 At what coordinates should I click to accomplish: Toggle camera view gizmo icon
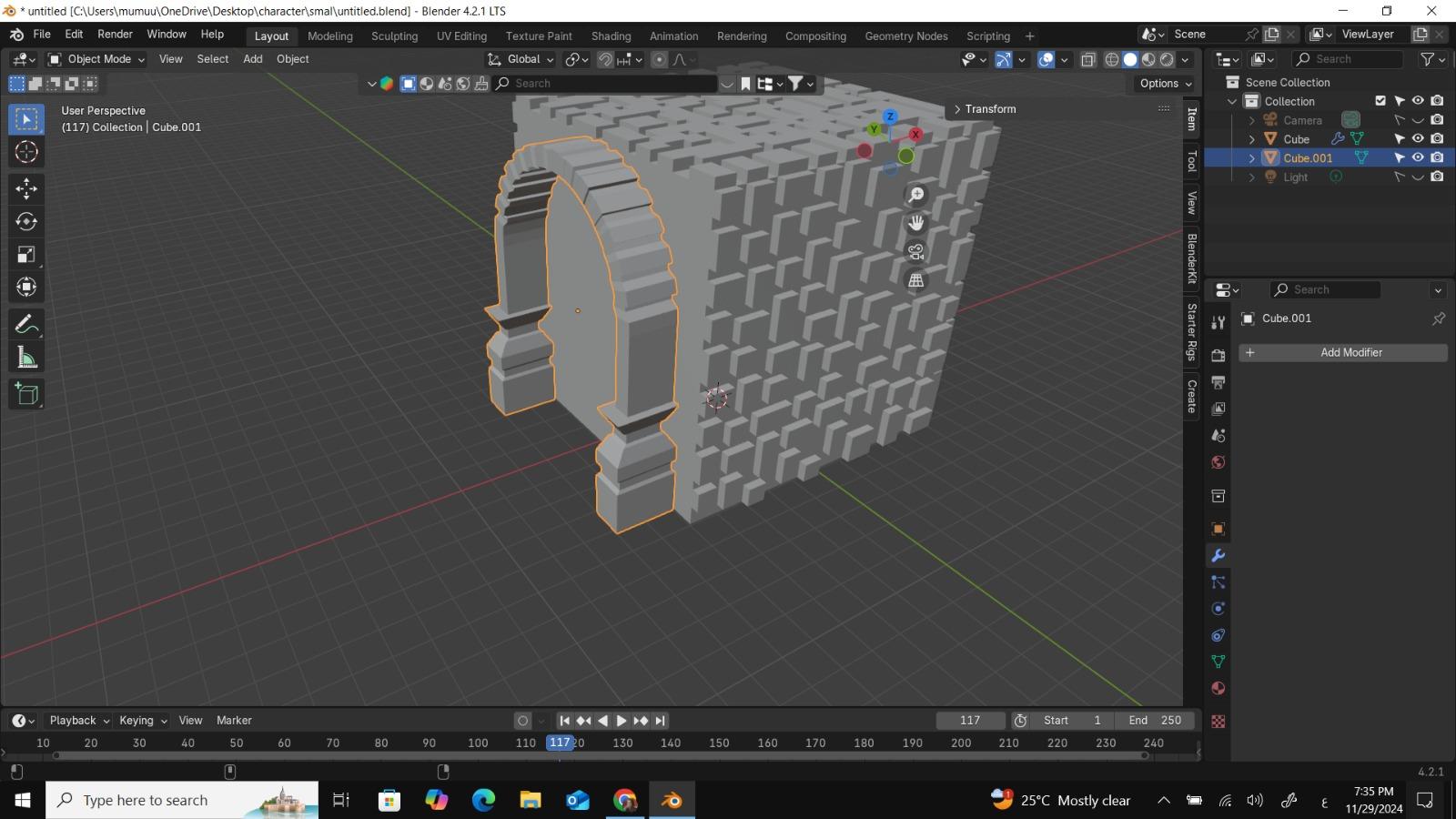(x=916, y=252)
